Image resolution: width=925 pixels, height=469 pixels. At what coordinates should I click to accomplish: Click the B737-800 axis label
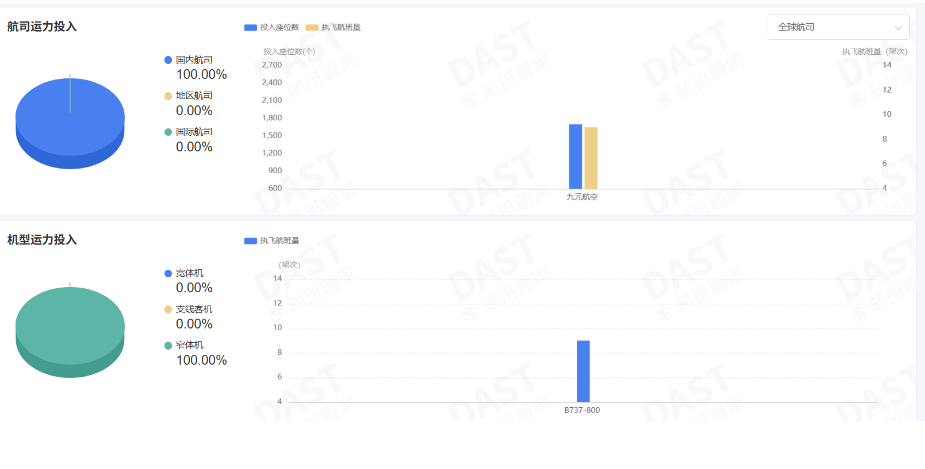582,410
